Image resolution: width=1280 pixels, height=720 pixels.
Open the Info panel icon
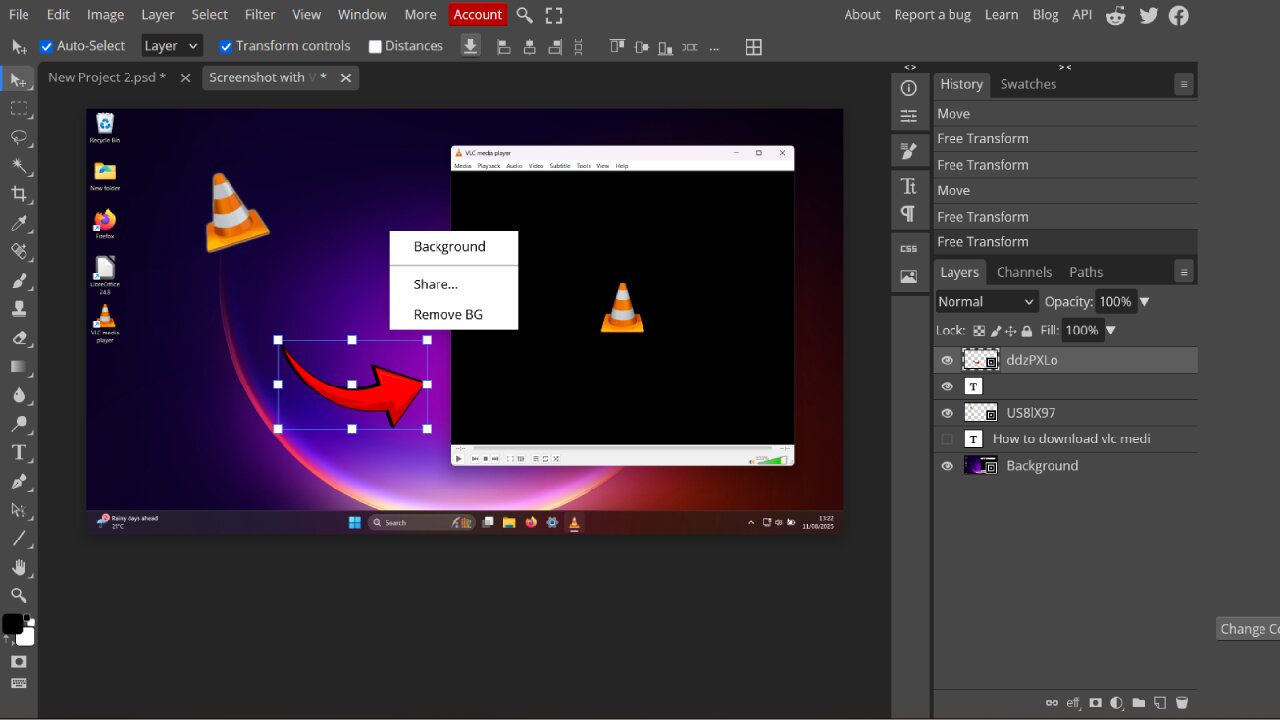908,88
